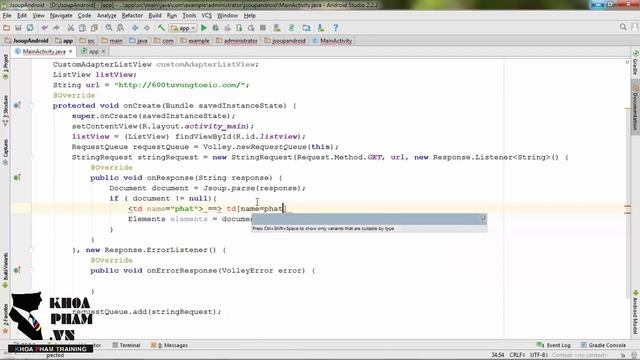Image resolution: width=640 pixels, height=360 pixels.
Task: Click the onCreate override gutter icon
Action: [17, 105]
